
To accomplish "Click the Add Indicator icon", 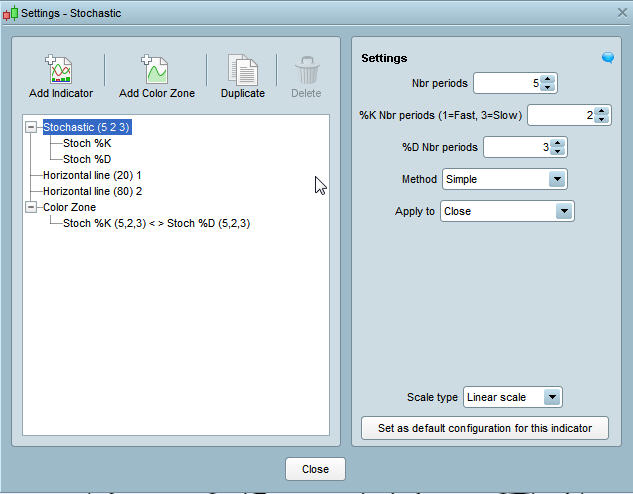I will [x=59, y=69].
